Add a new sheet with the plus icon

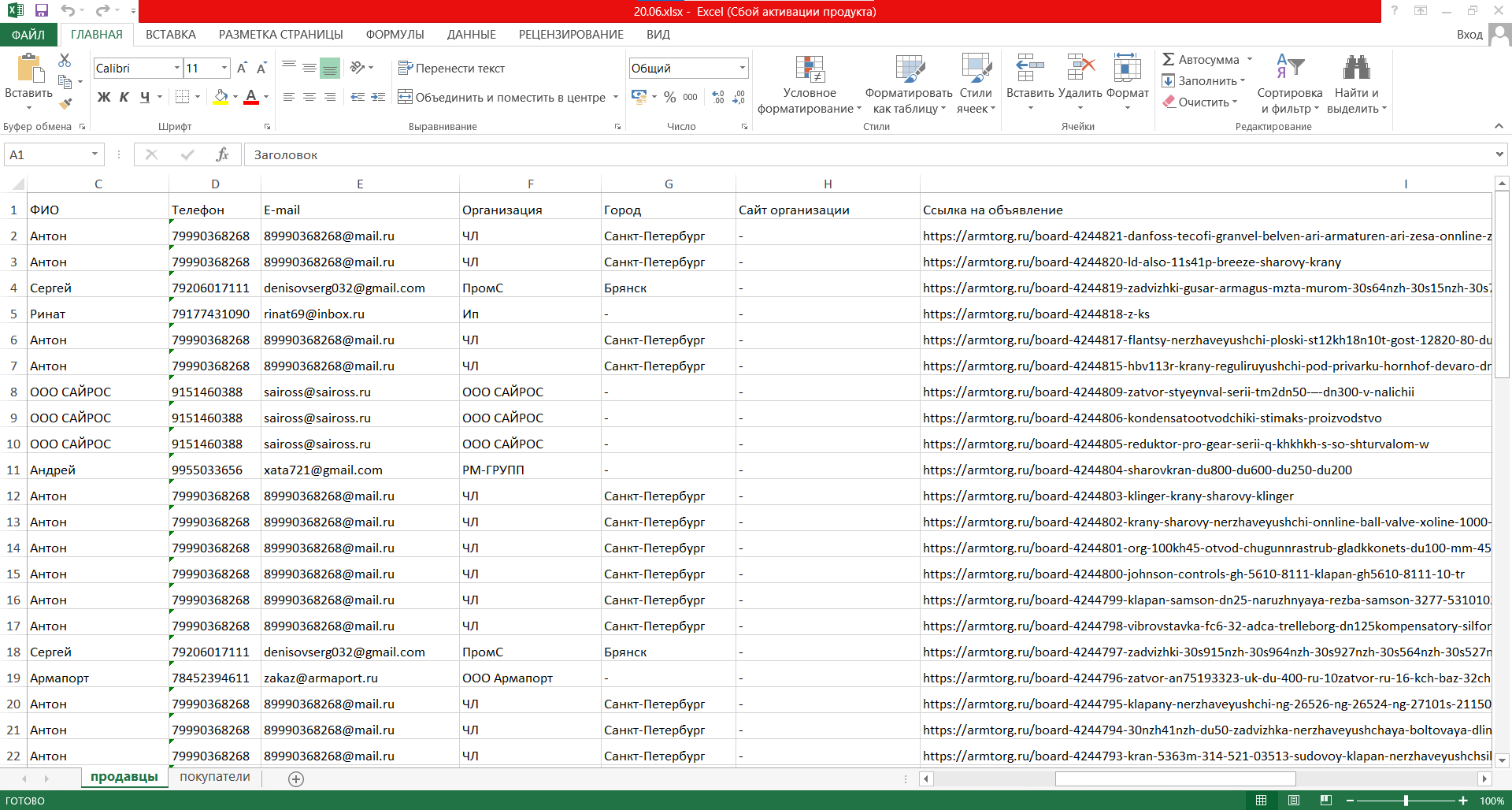(296, 778)
